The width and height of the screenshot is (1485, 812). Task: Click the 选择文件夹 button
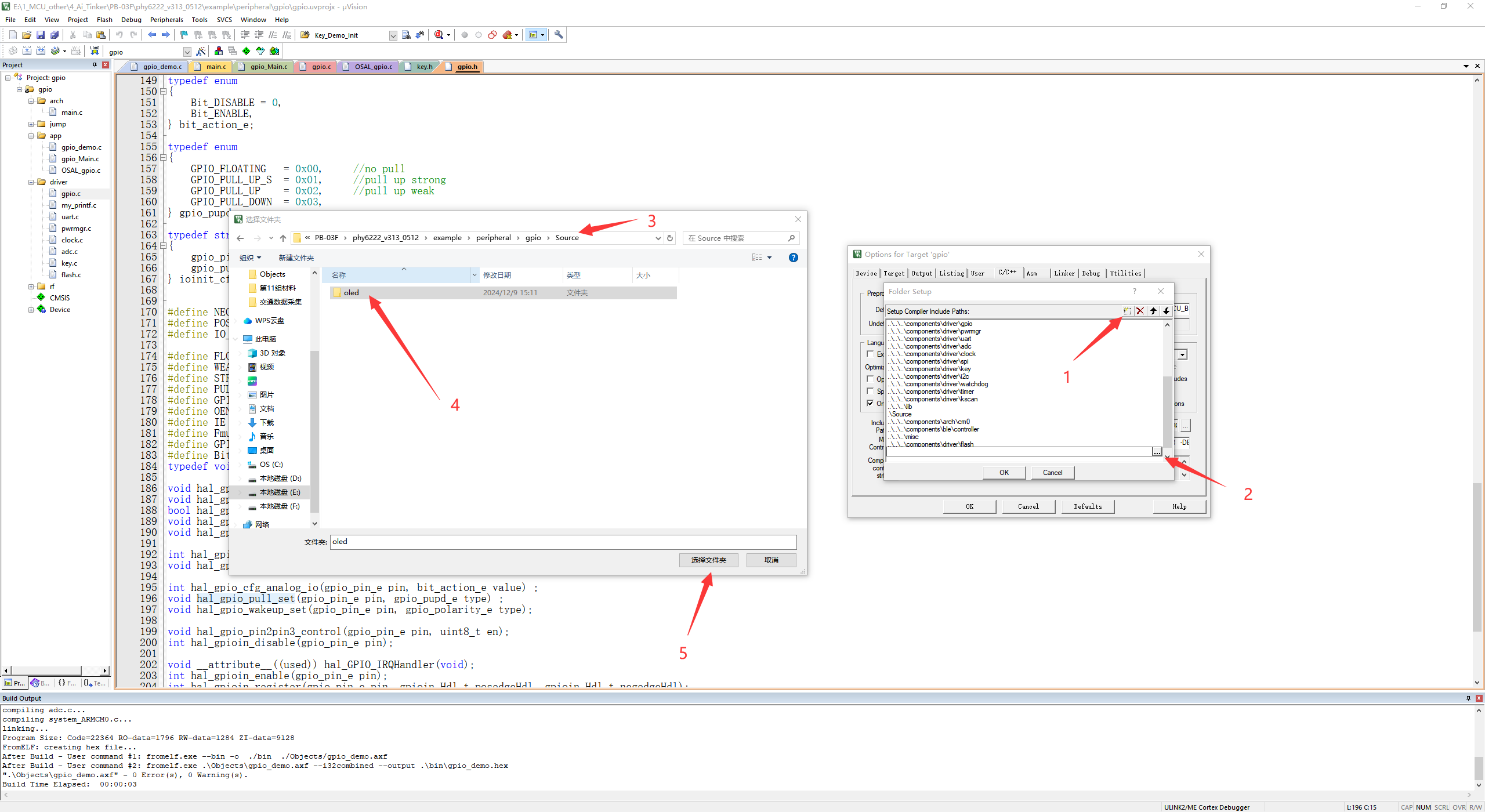[x=709, y=560]
